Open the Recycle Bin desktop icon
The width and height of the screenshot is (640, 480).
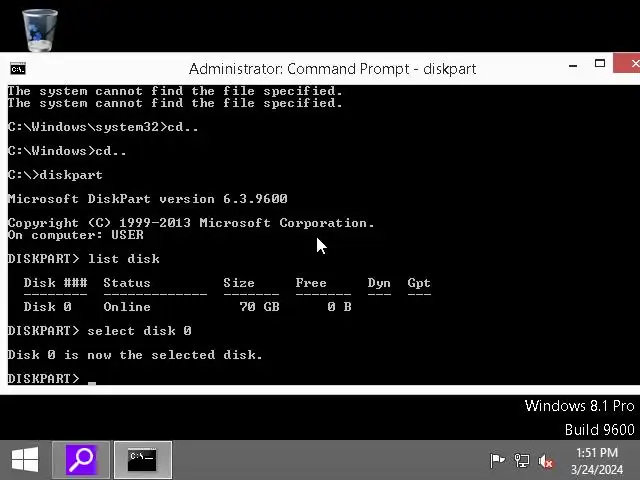tap(40, 30)
